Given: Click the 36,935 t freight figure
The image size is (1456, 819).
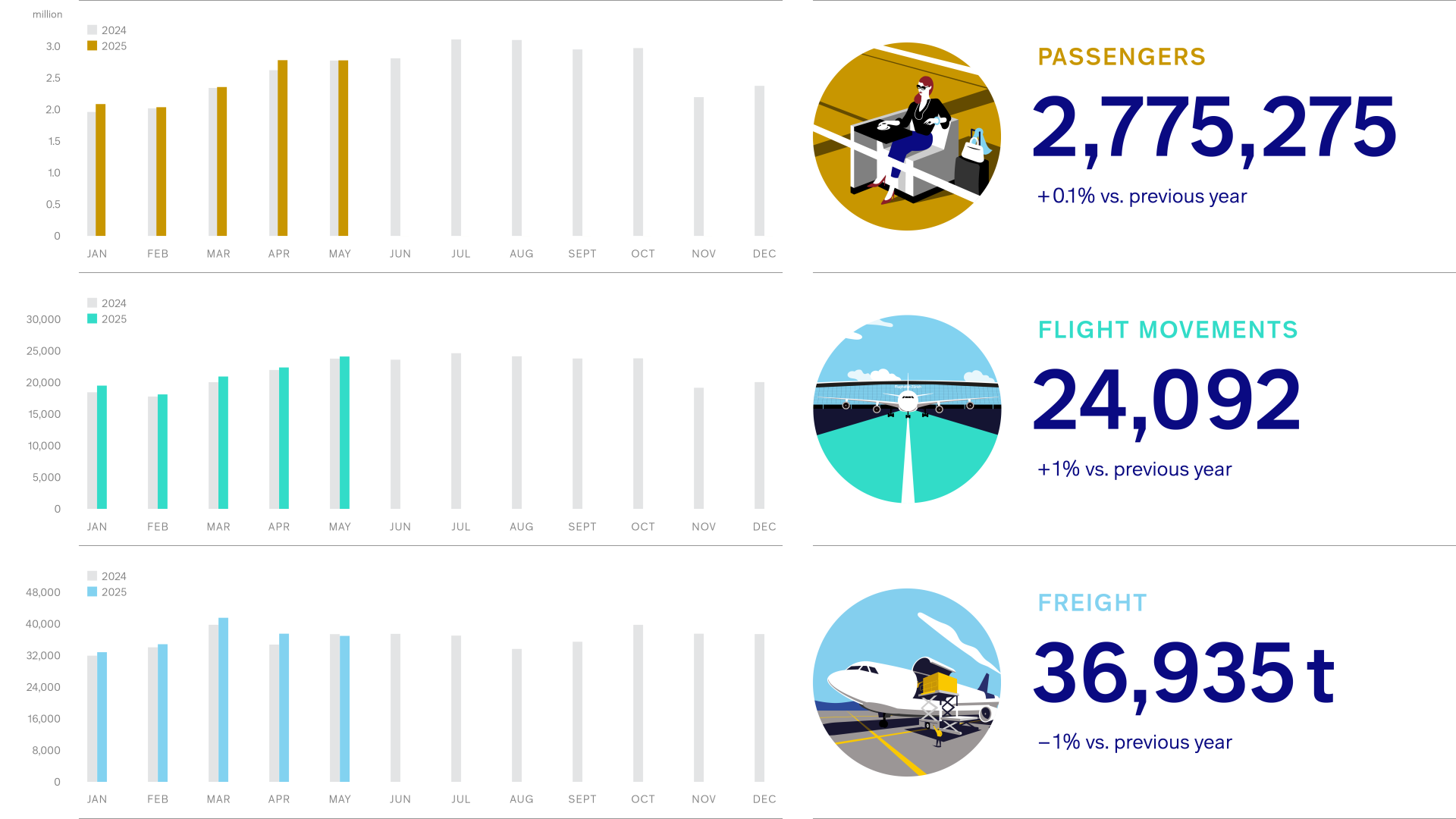Looking at the screenshot, I should pyautogui.click(x=1183, y=673).
